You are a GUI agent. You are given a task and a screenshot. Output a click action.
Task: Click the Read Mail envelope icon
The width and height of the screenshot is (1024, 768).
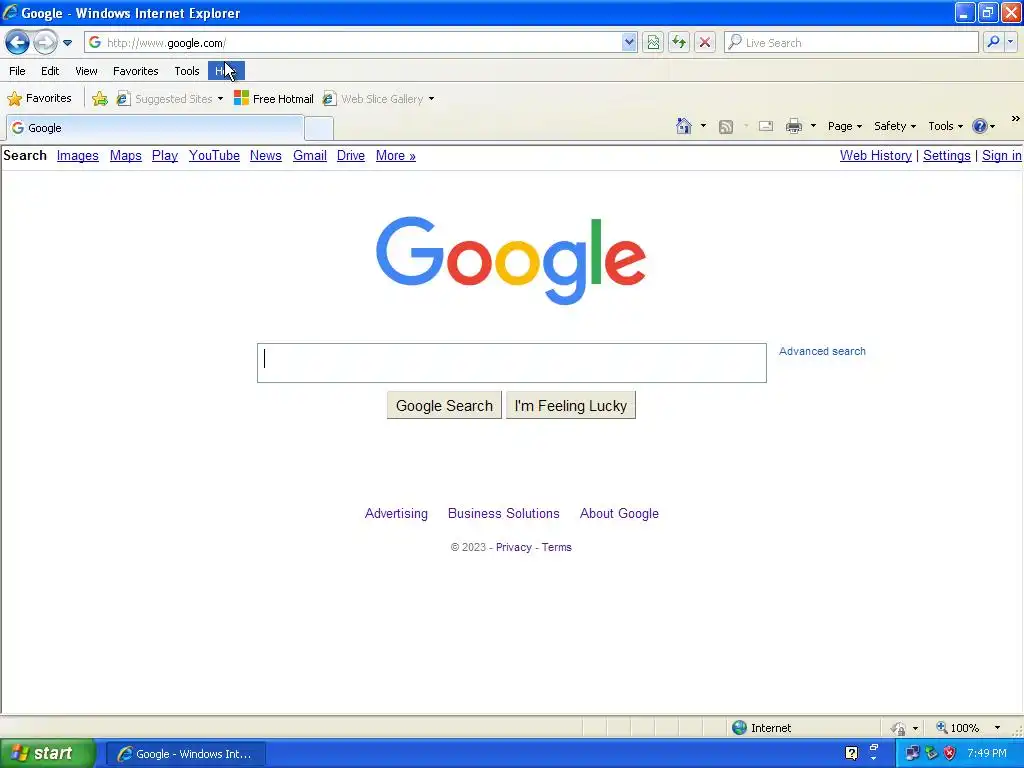(x=765, y=126)
